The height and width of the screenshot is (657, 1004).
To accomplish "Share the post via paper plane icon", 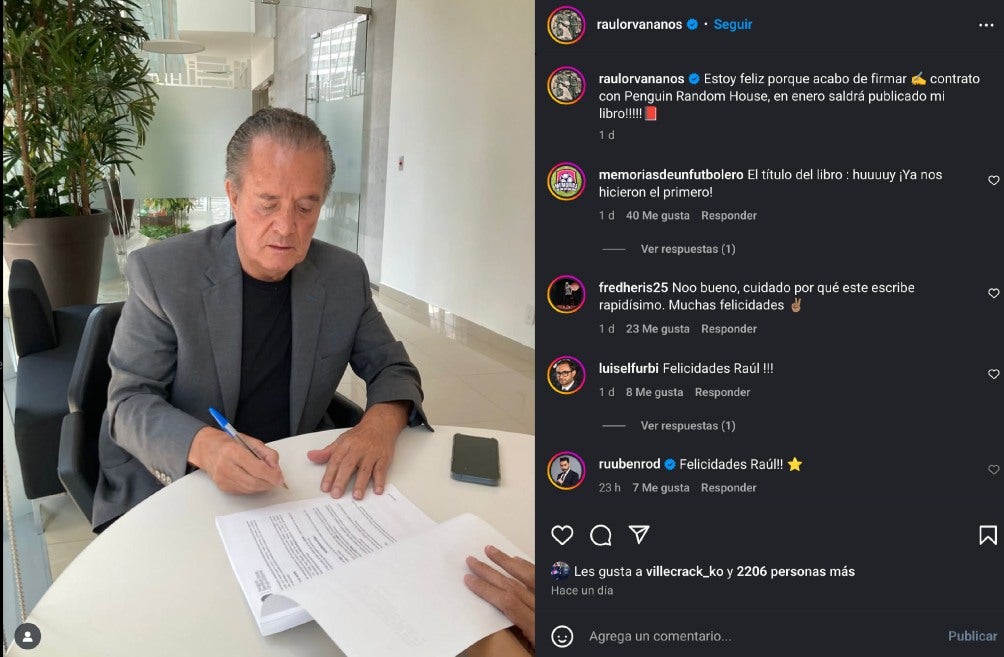I will coord(639,534).
